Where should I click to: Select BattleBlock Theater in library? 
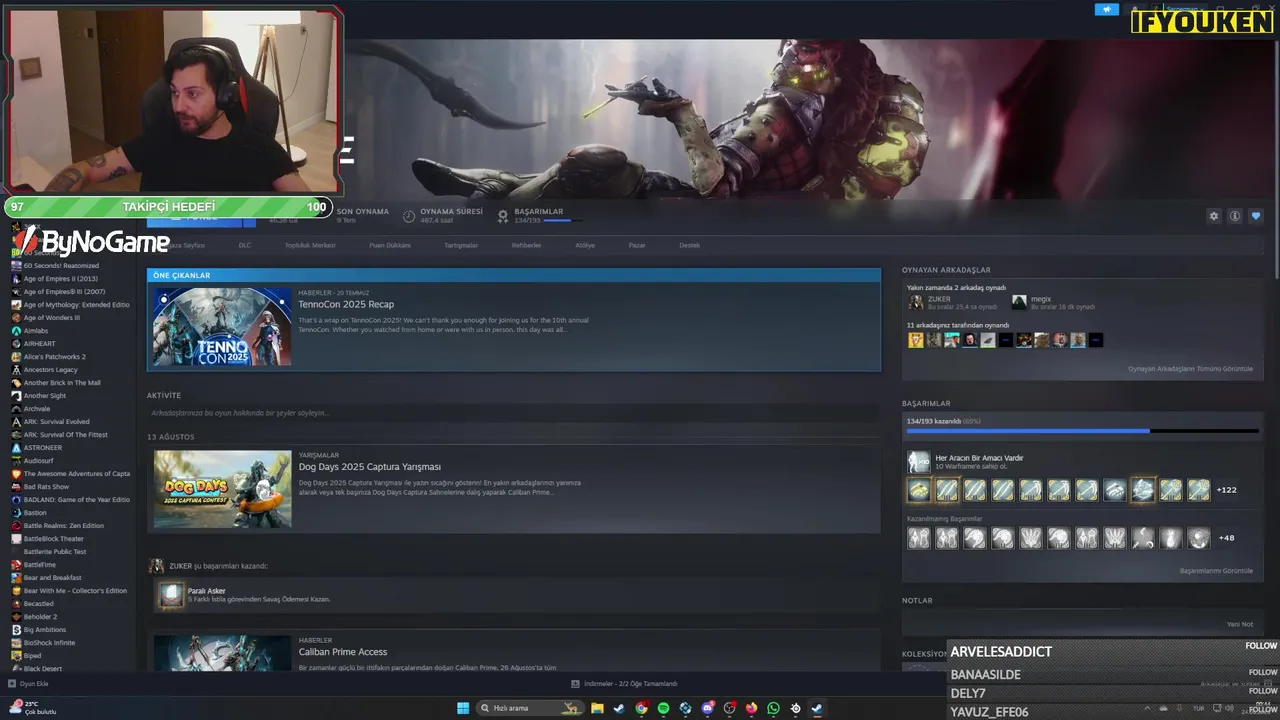(x=54, y=539)
